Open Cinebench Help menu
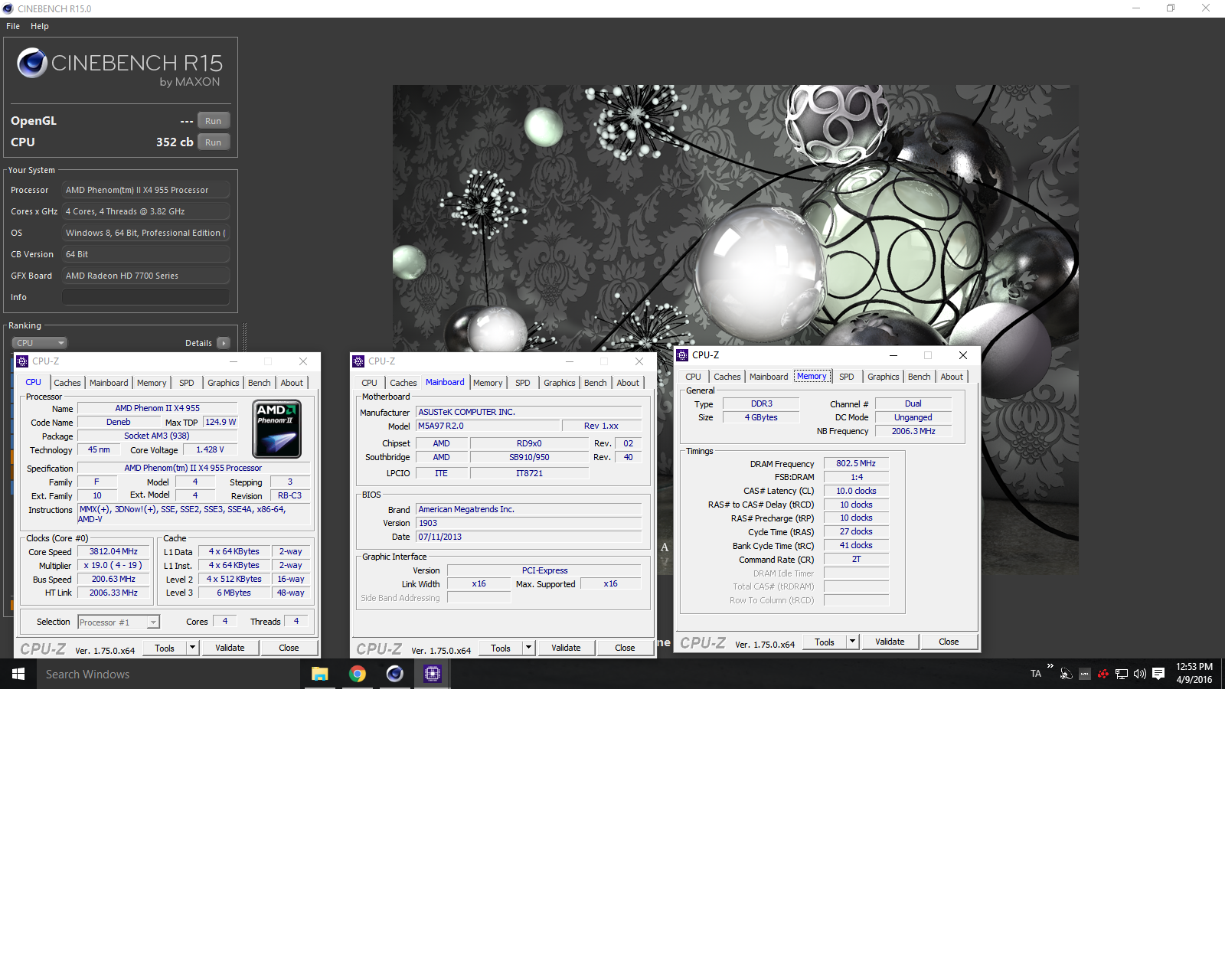Viewport: 1225px width, 980px height. point(40,26)
